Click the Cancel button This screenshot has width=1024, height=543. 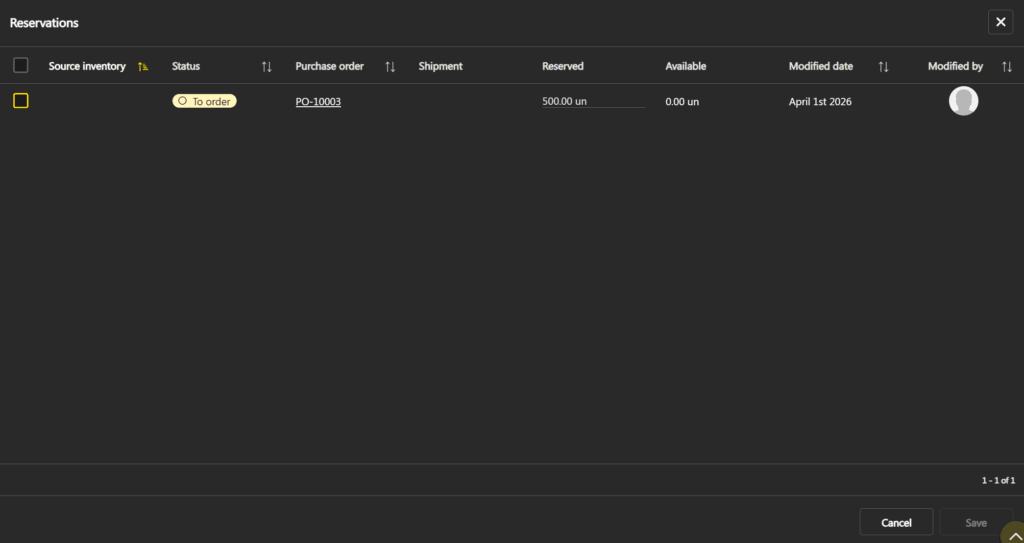tap(896, 522)
